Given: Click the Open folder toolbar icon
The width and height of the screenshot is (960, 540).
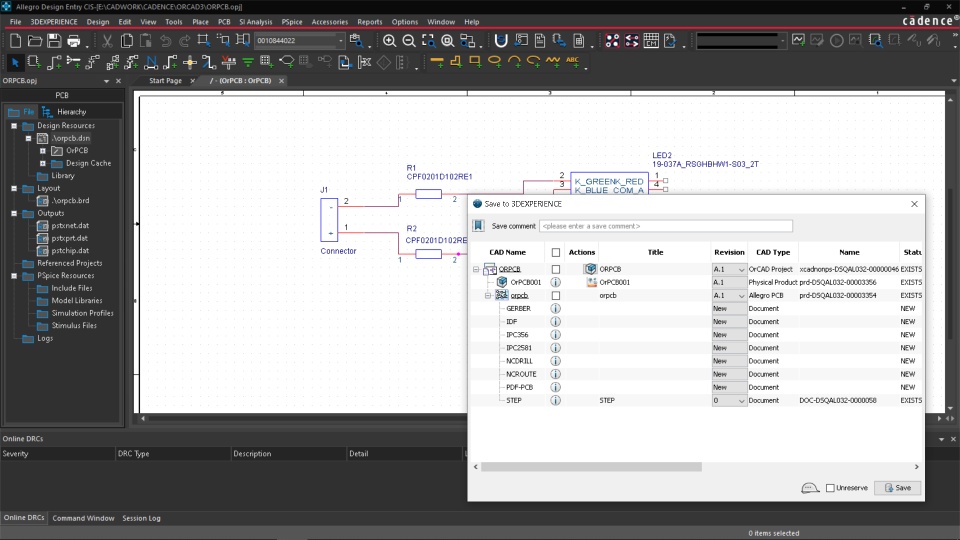Looking at the screenshot, I should coord(35,41).
